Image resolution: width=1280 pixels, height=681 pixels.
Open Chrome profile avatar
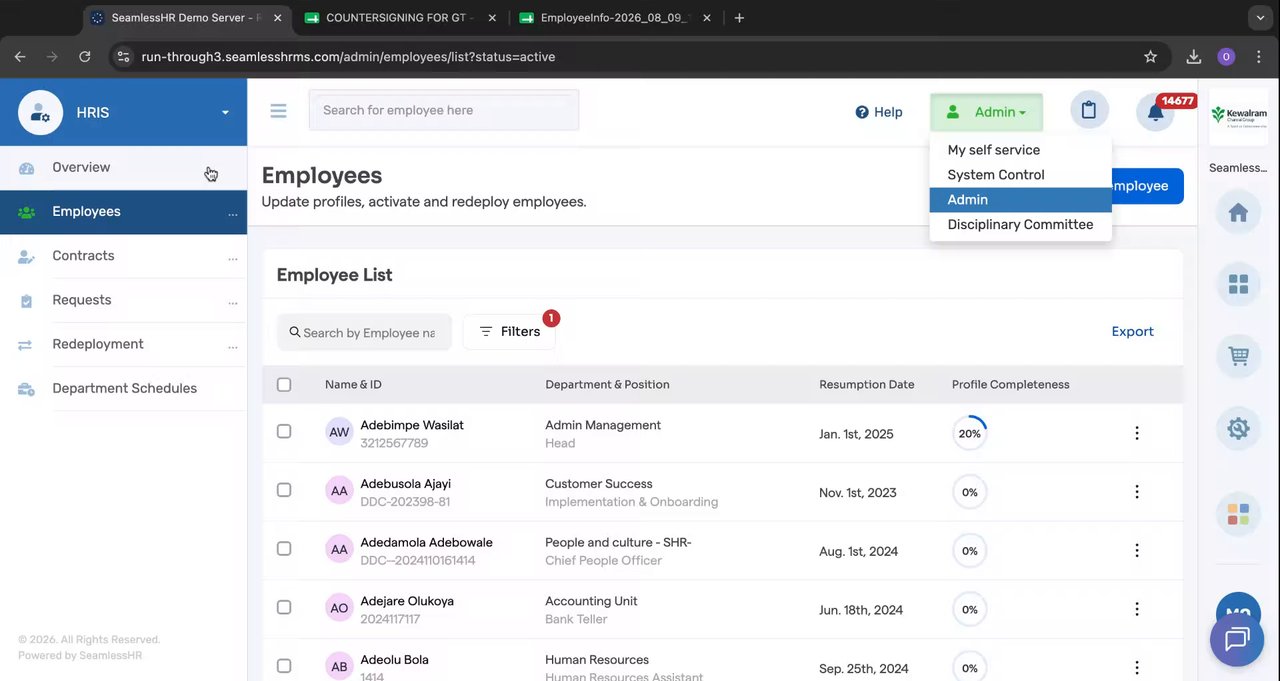tap(1226, 57)
